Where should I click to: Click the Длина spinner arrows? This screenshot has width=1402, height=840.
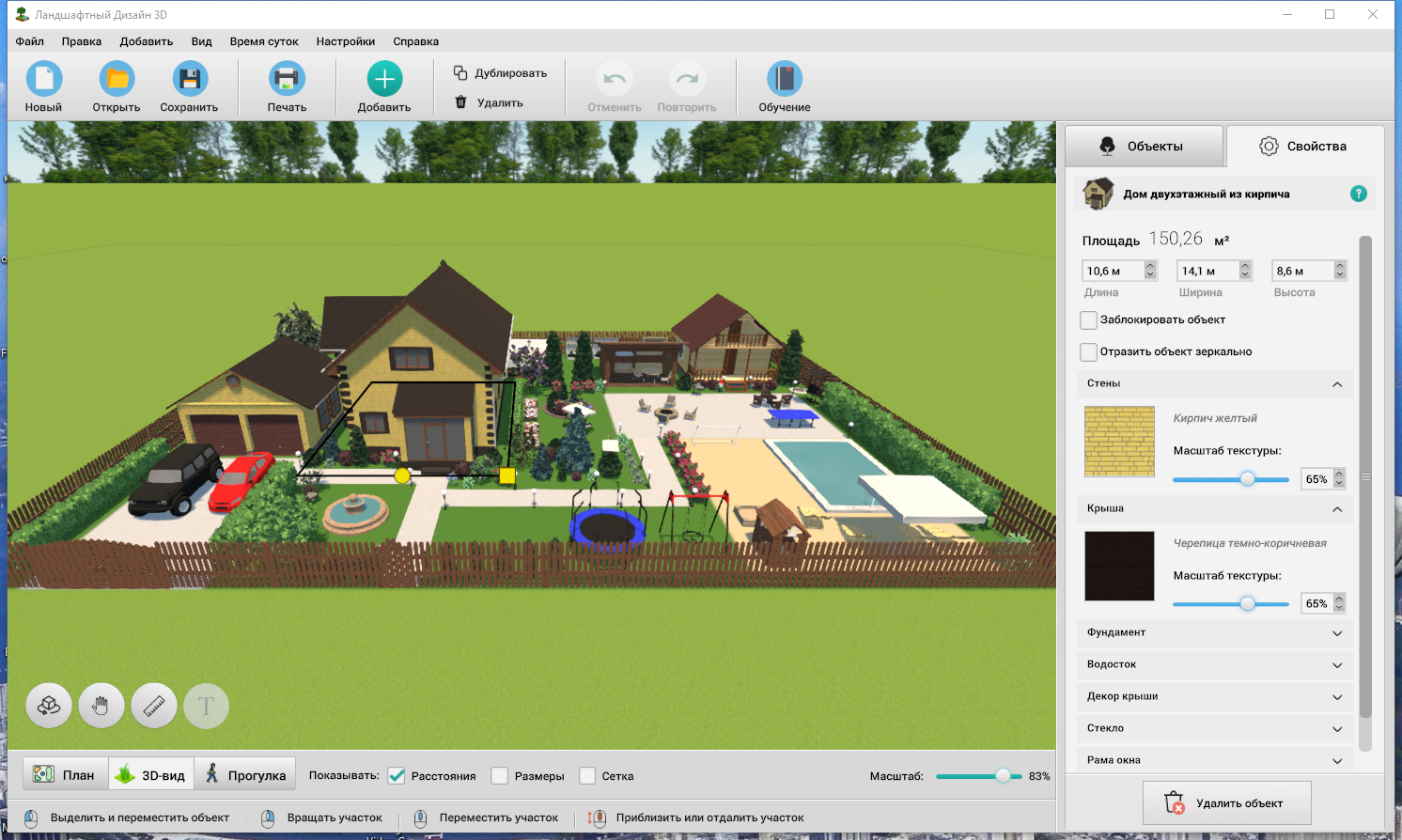(1150, 271)
